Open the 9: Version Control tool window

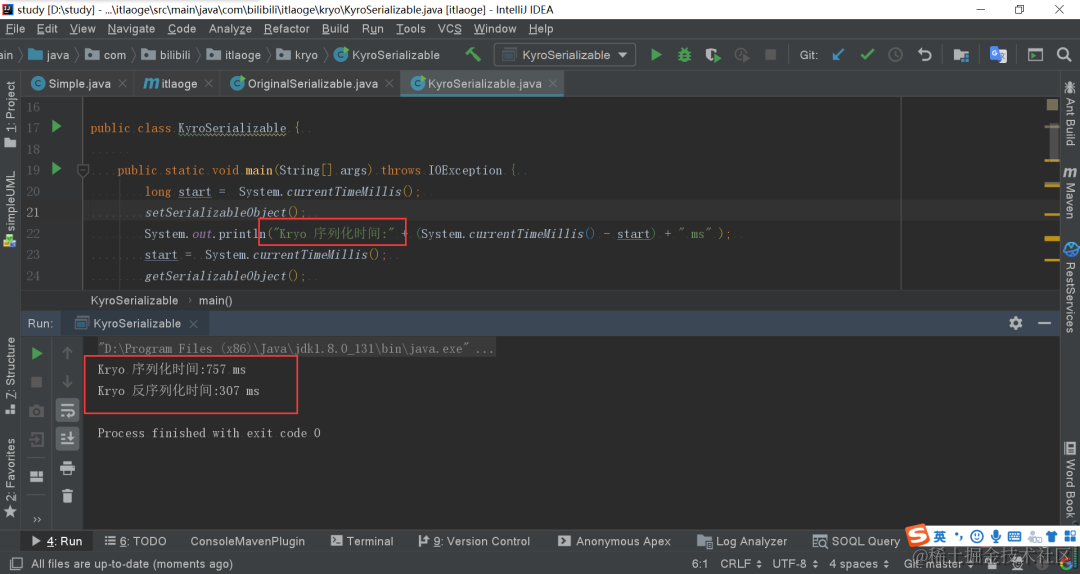[474, 542]
